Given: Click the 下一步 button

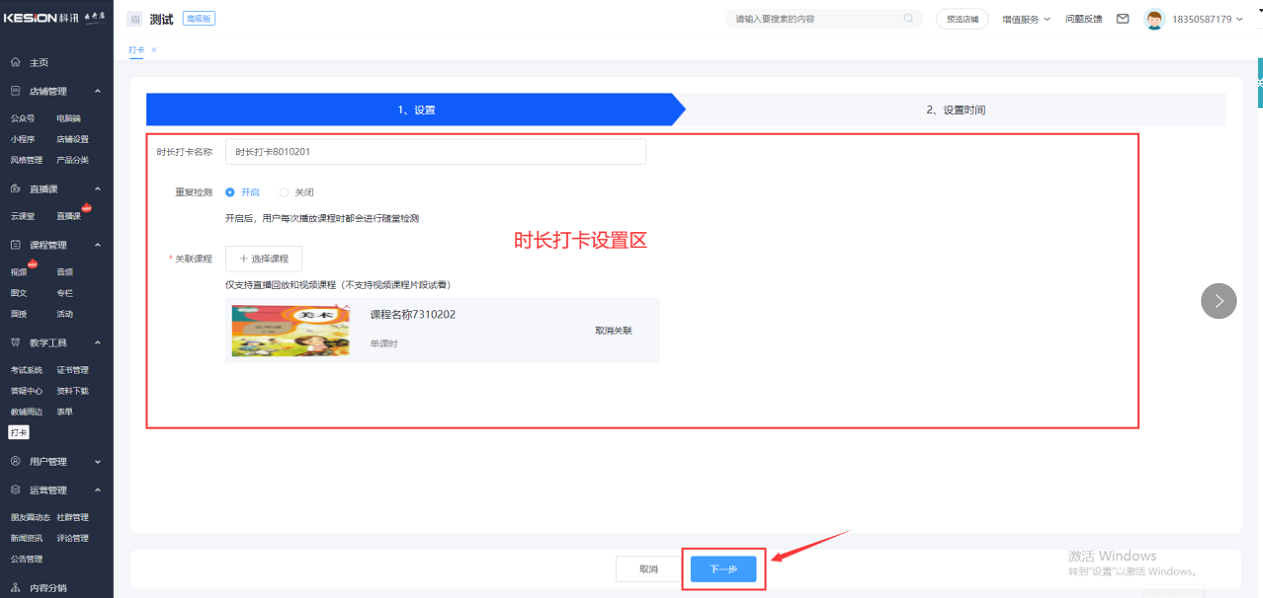Looking at the screenshot, I should pos(723,569).
